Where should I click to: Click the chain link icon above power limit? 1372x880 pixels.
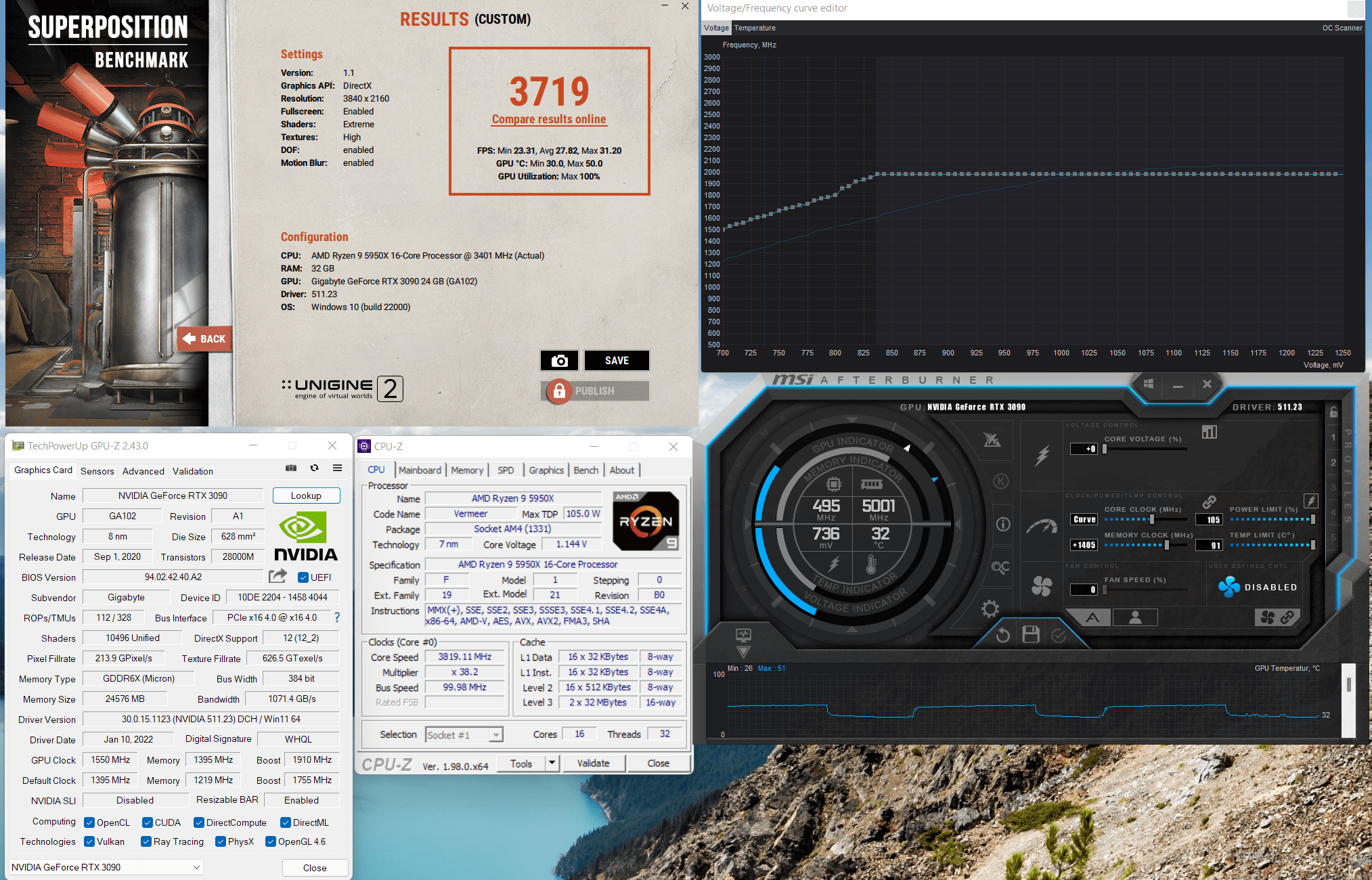click(x=1209, y=502)
